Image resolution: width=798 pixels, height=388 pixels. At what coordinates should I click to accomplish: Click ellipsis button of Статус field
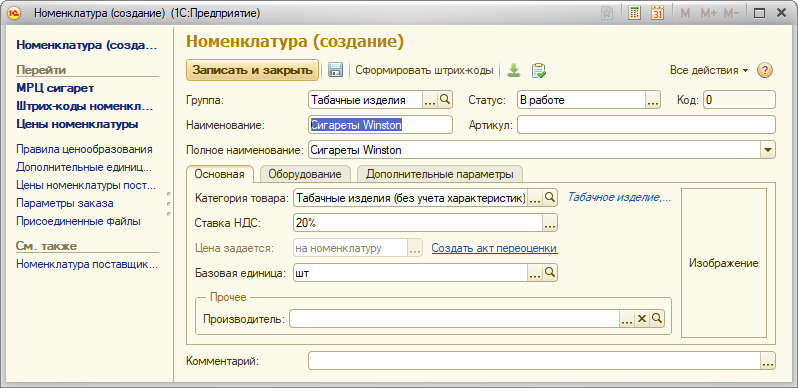click(653, 100)
